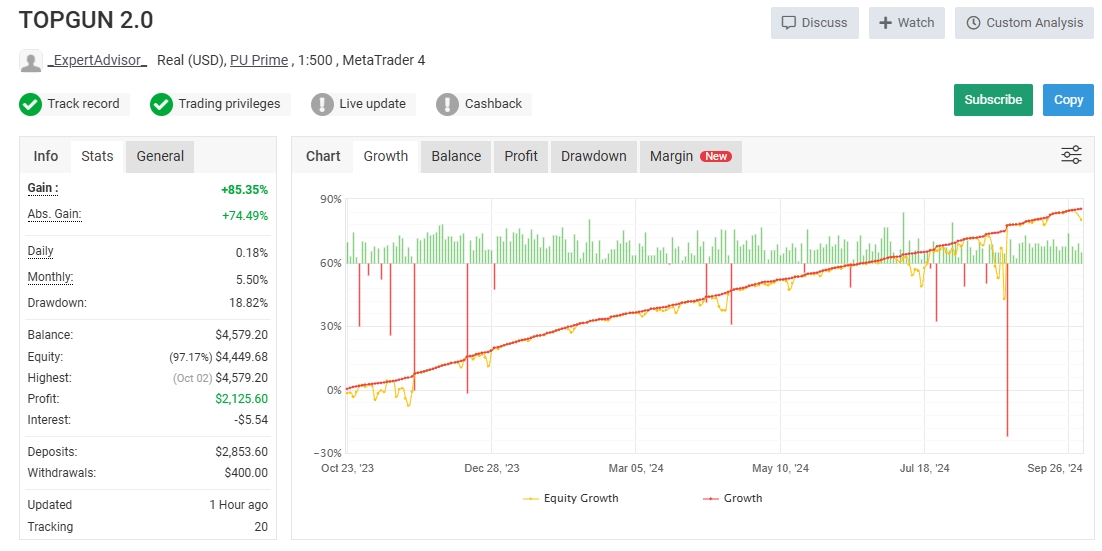Click the 18.82% drawdown value
This screenshot has width=1102, height=551.
coord(248,304)
